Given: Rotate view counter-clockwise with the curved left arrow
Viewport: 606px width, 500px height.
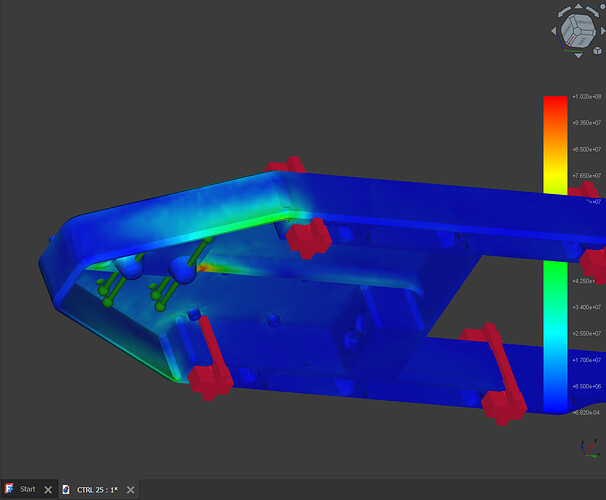Looking at the screenshot, I should click(x=562, y=12).
